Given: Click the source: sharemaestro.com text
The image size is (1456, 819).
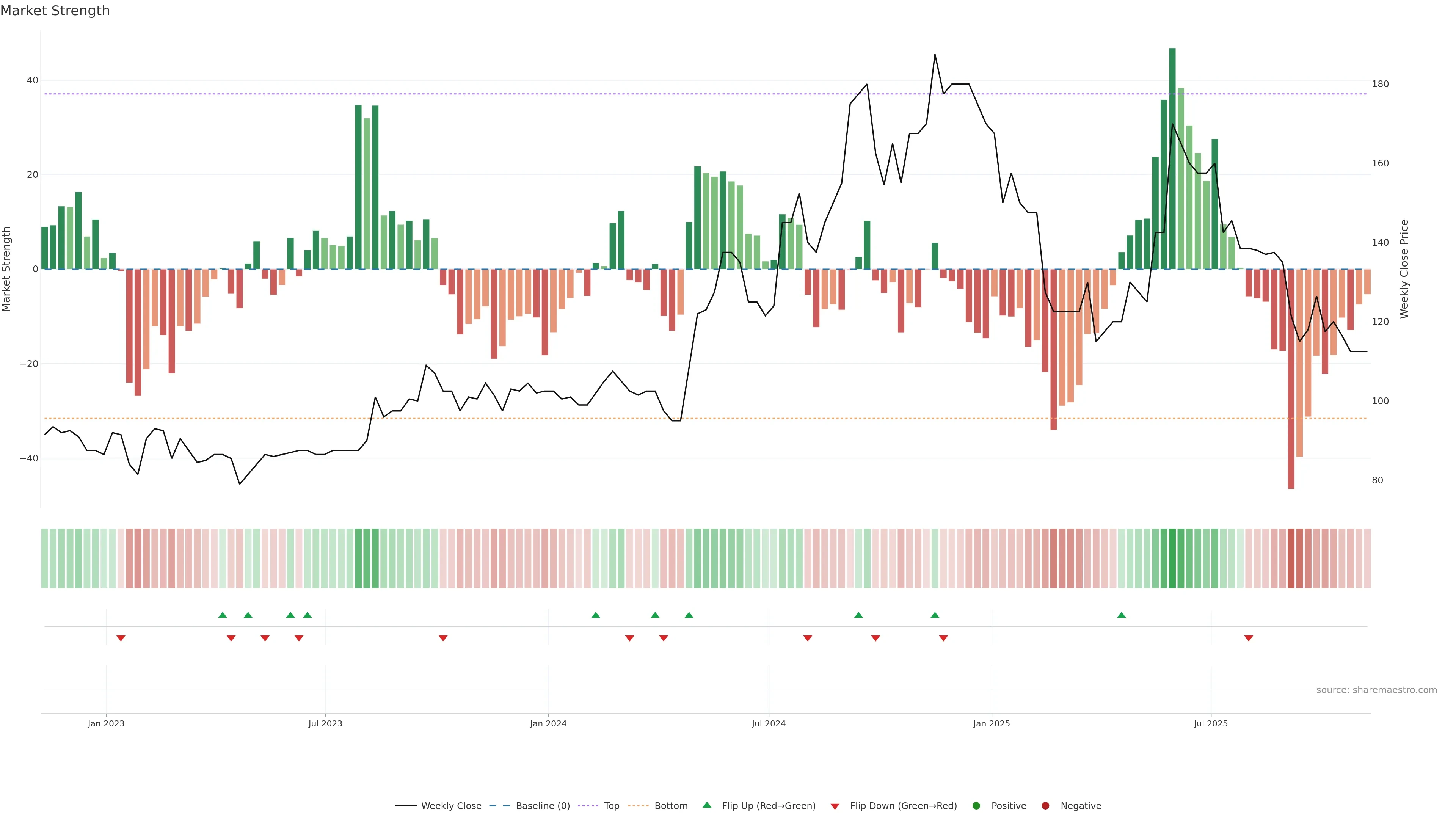Looking at the screenshot, I should (1376, 690).
